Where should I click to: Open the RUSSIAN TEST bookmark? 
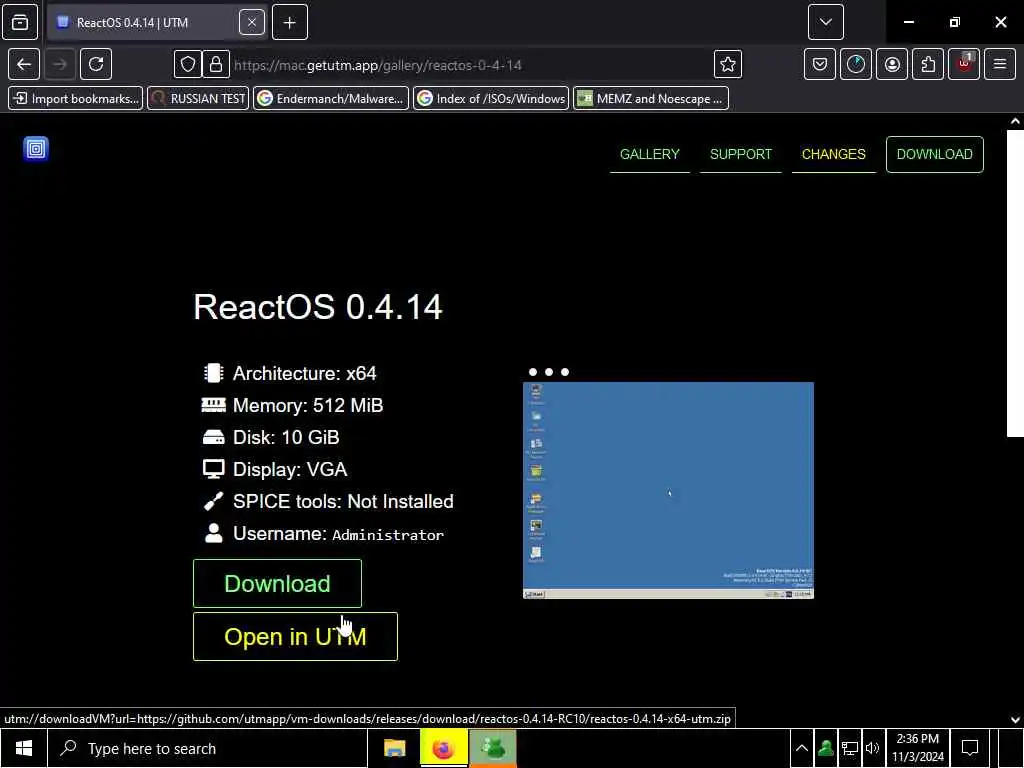coord(198,99)
